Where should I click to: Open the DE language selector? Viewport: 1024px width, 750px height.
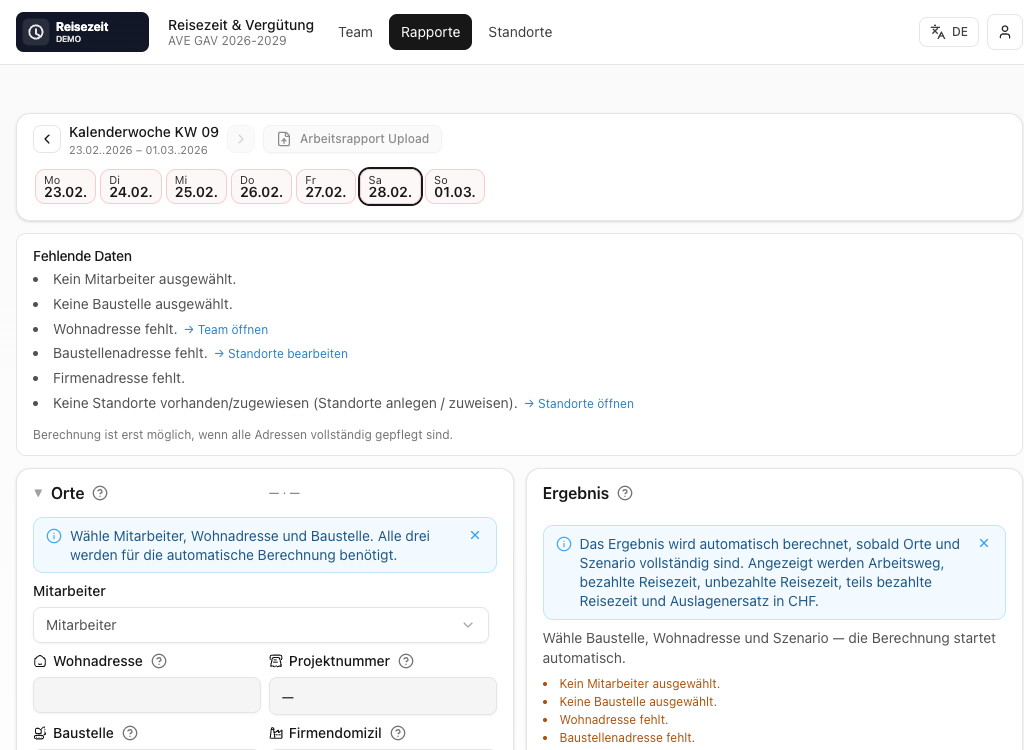948,32
